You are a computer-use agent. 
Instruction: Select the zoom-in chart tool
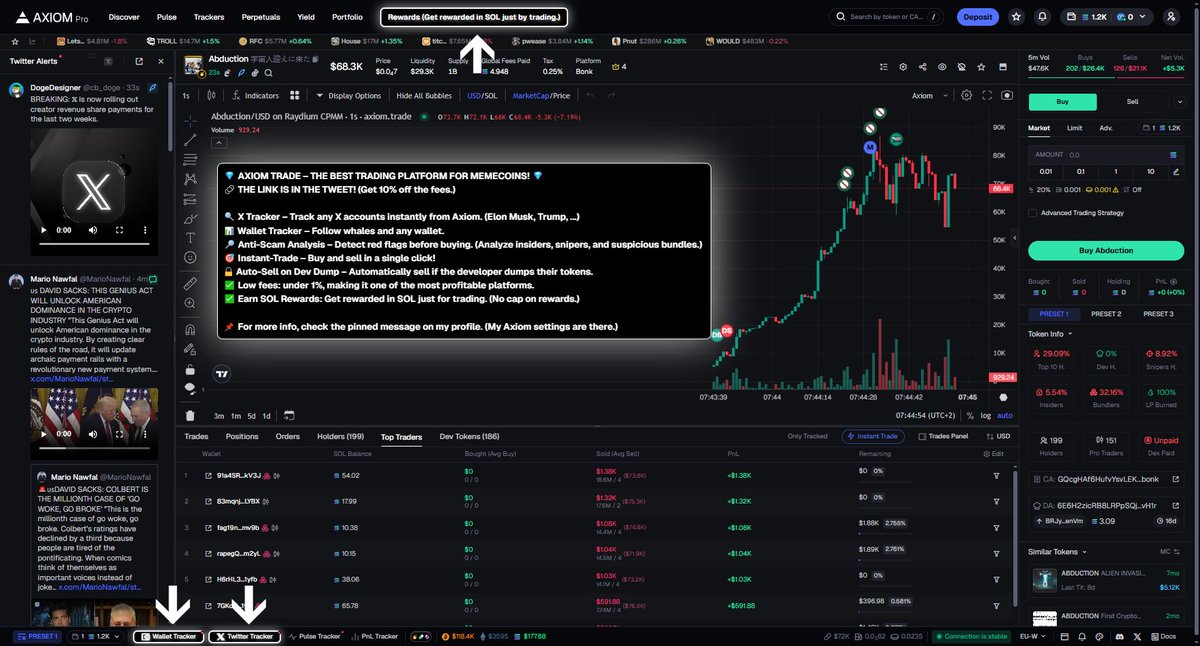coord(190,304)
